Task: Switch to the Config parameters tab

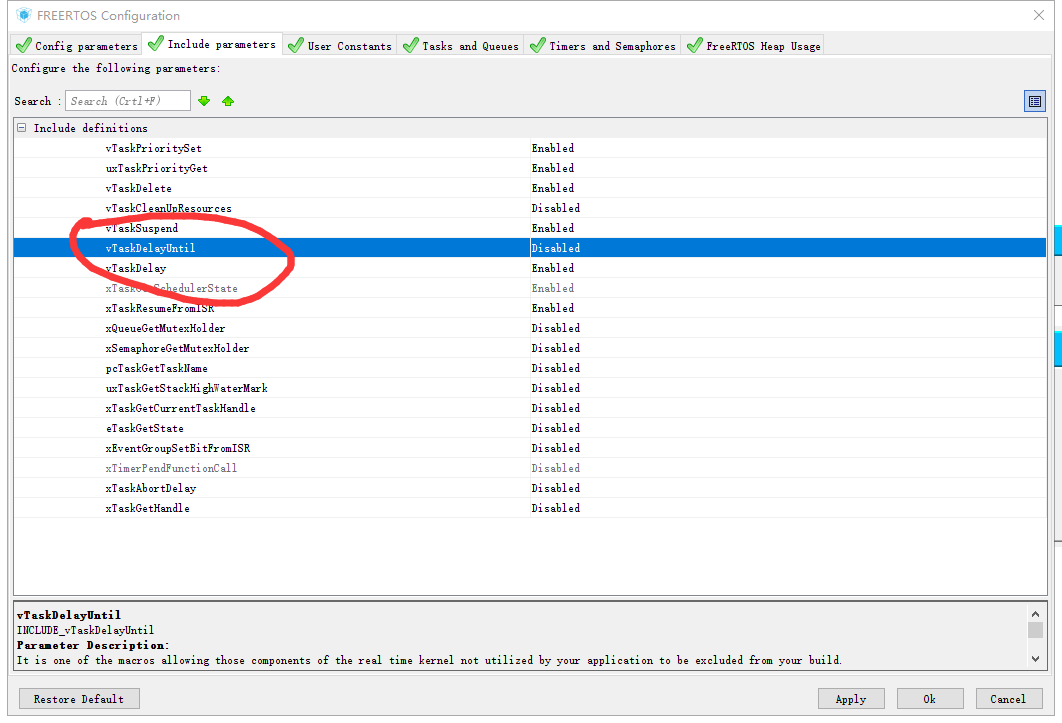Action: click(77, 45)
